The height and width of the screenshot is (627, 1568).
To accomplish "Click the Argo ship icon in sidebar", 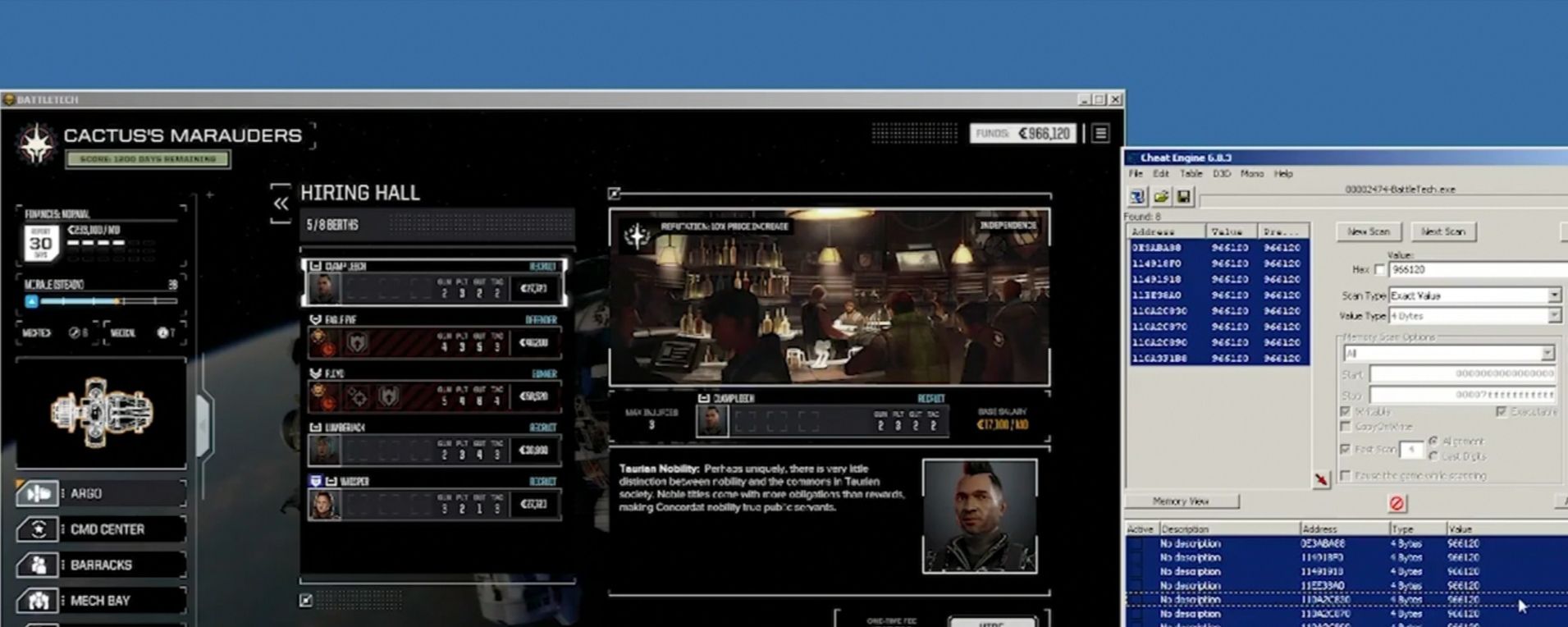I will [x=38, y=493].
